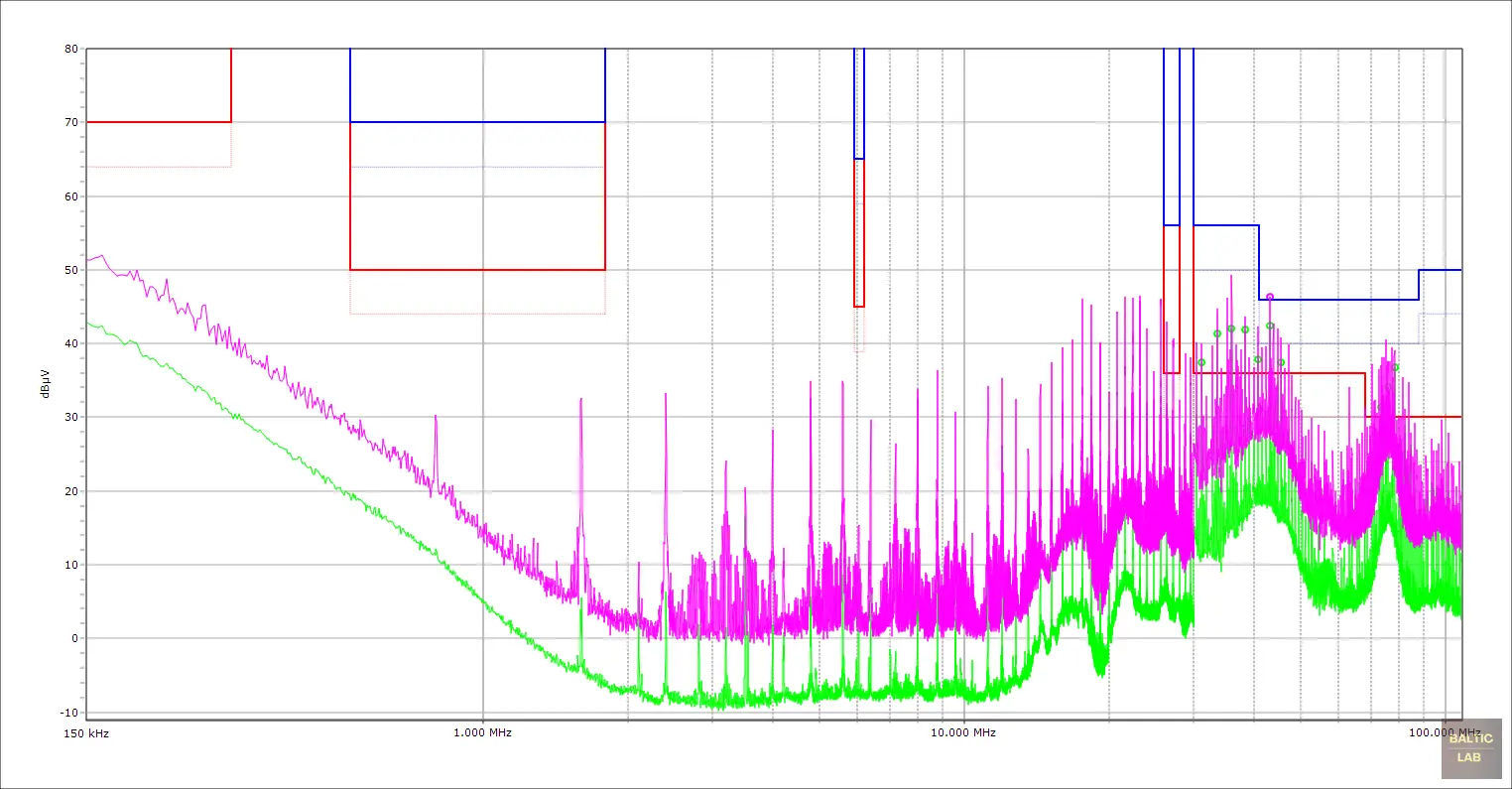Click the green marker directly below magenta marker
The image size is (1512, 789).
tap(1270, 326)
